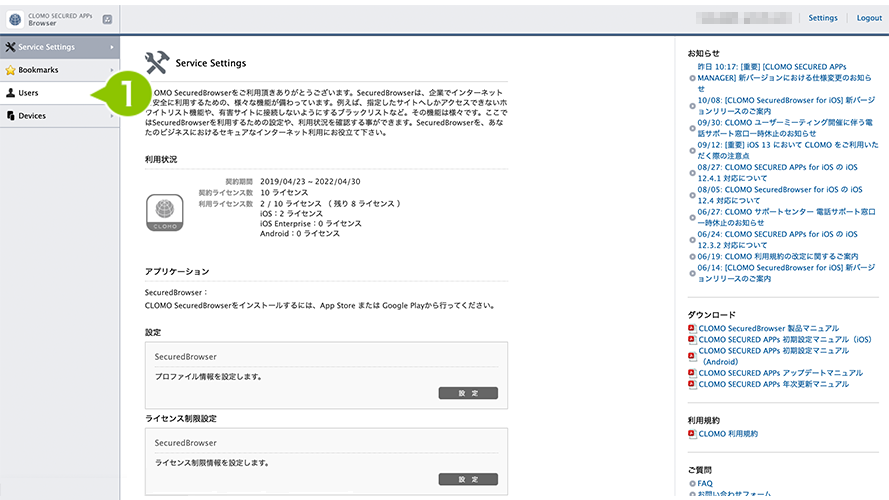Expand the Service Settings sidebar arrow
Viewport: 889px width, 500px height.
pyautogui.click(x=112, y=47)
